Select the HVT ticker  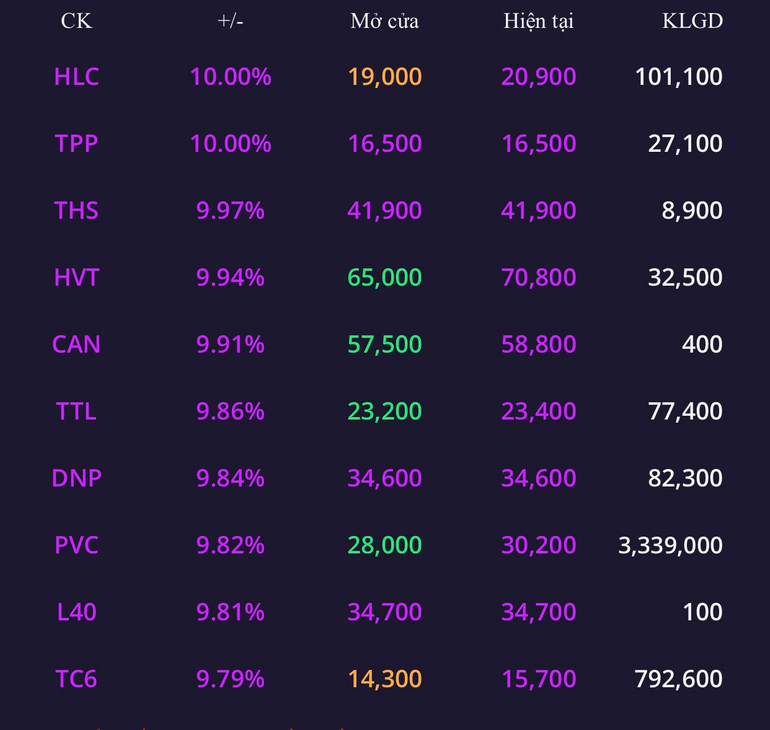(x=76, y=277)
